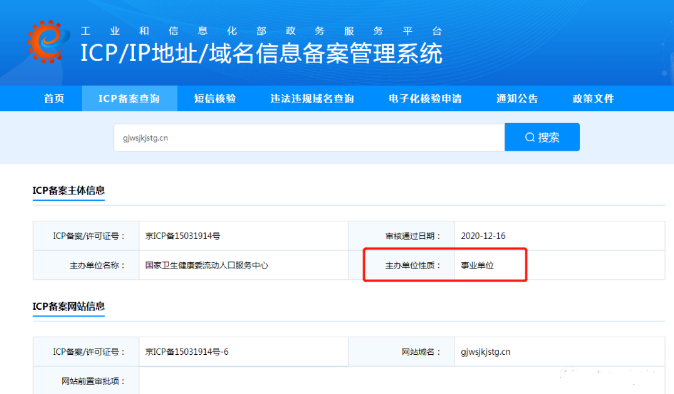Click the ICP备案主体信息 section heading
674x394 pixels.
pos(69,190)
